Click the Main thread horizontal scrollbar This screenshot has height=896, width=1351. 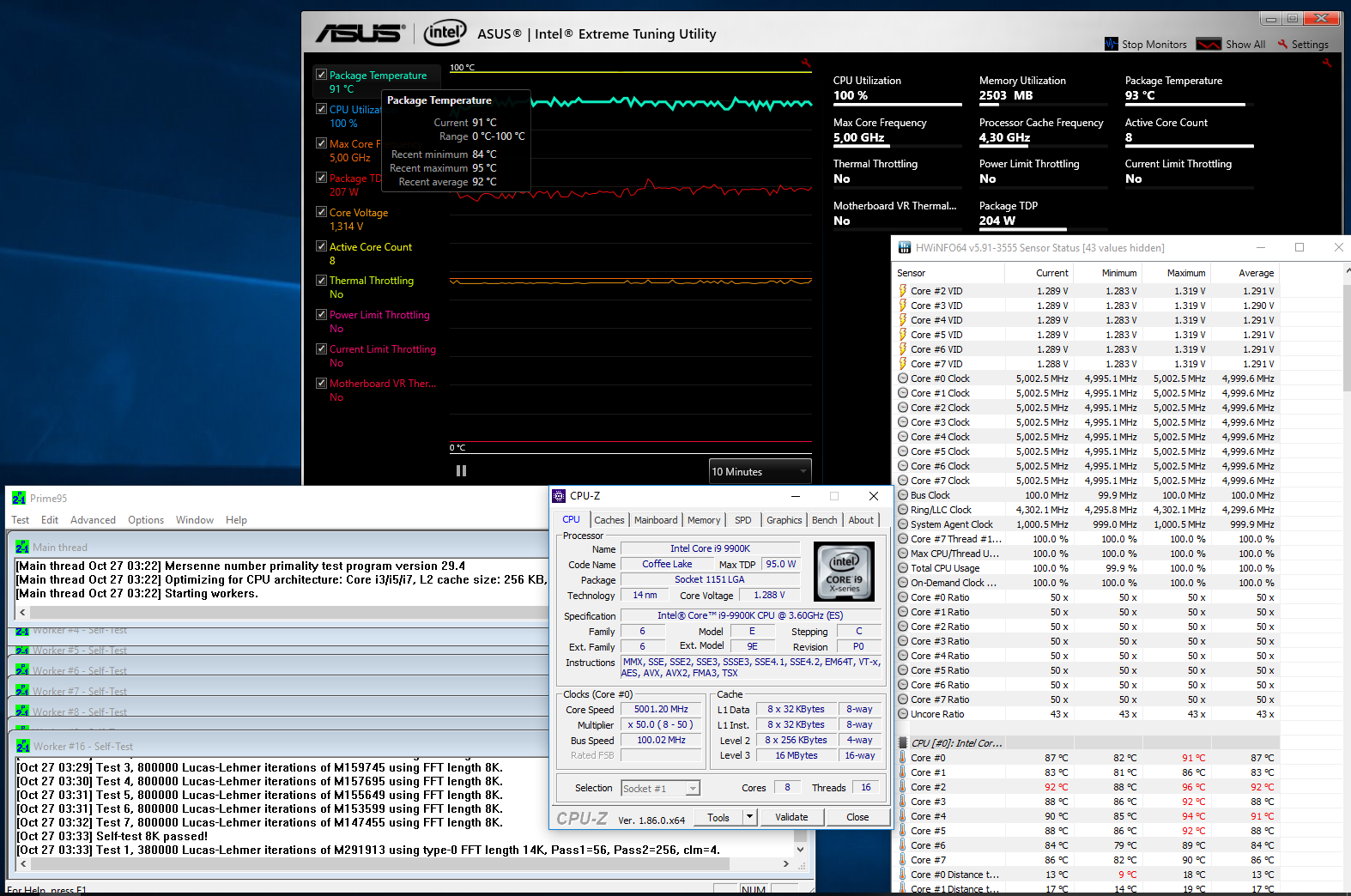click(x=283, y=612)
